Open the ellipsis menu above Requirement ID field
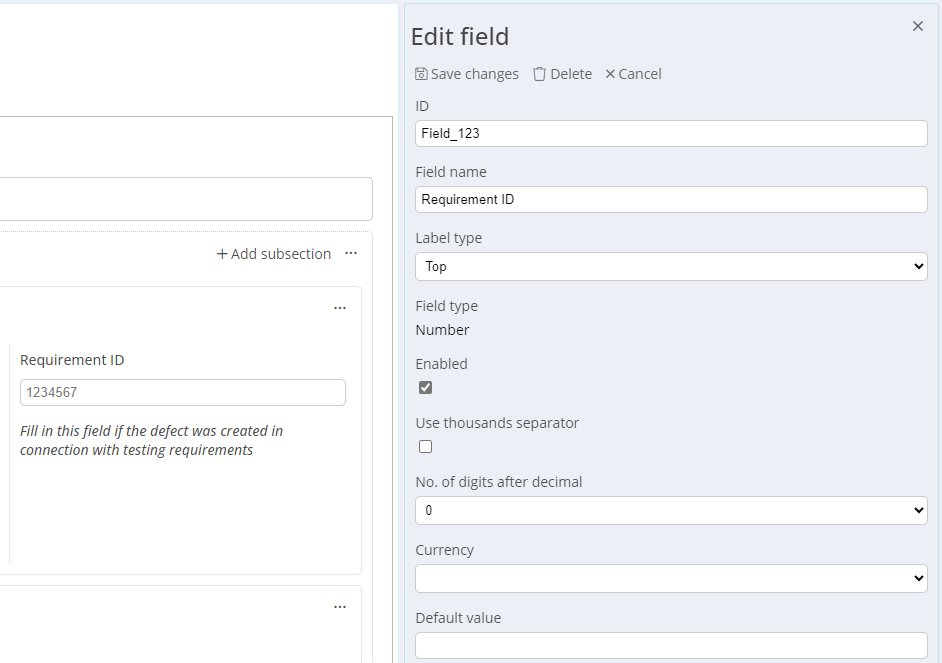Viewport: 942px width, 663px height. tap(340, 308)
